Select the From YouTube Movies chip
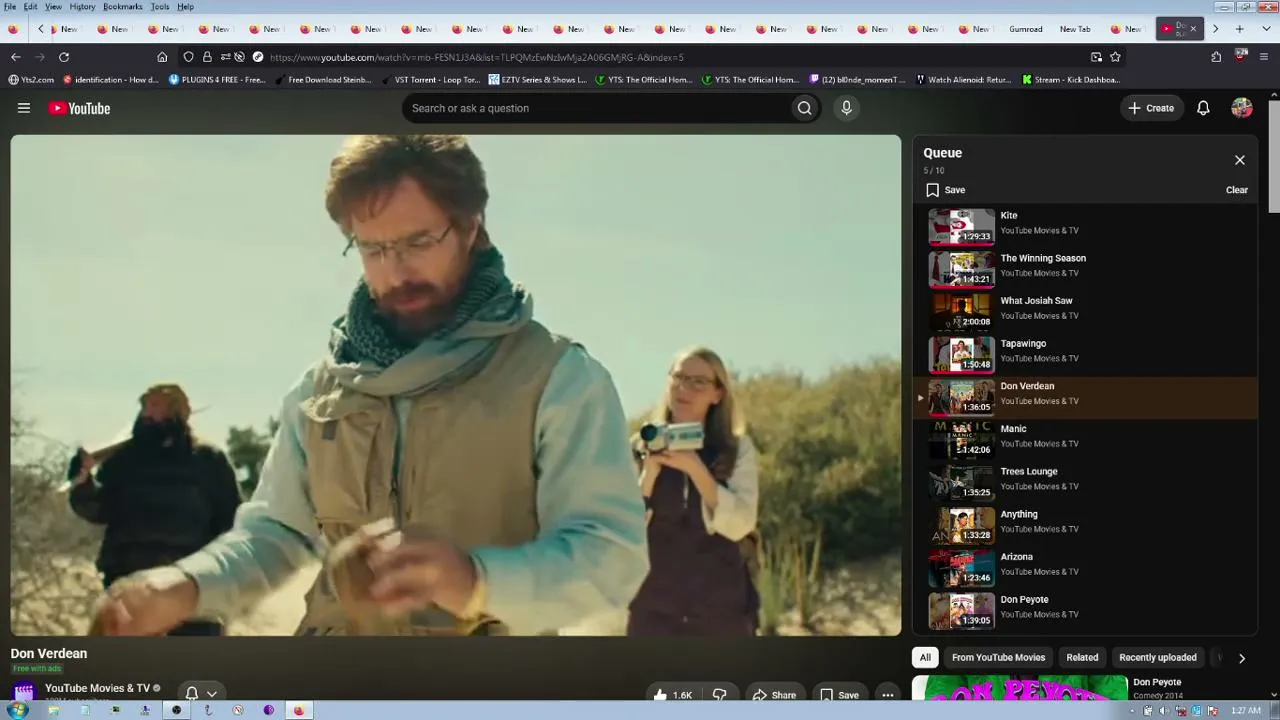The width and height of the screenshot is (1280, 720). (x=998, y=657)
